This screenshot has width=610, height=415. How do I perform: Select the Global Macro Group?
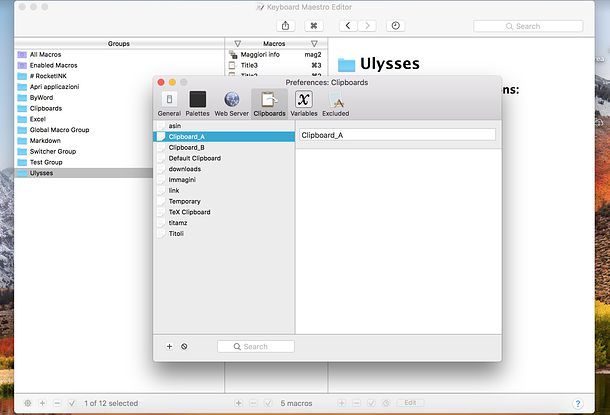coord(84,130)
